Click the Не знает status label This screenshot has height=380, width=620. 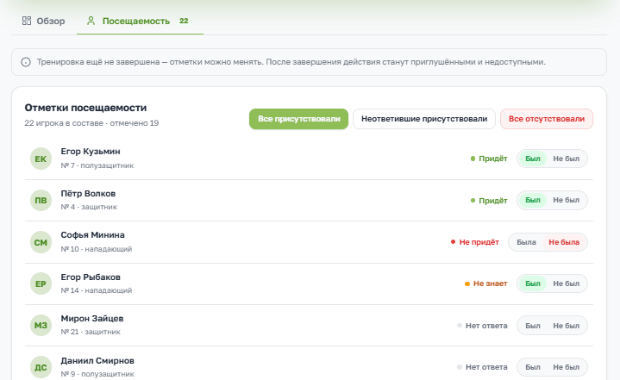point(486,284)
